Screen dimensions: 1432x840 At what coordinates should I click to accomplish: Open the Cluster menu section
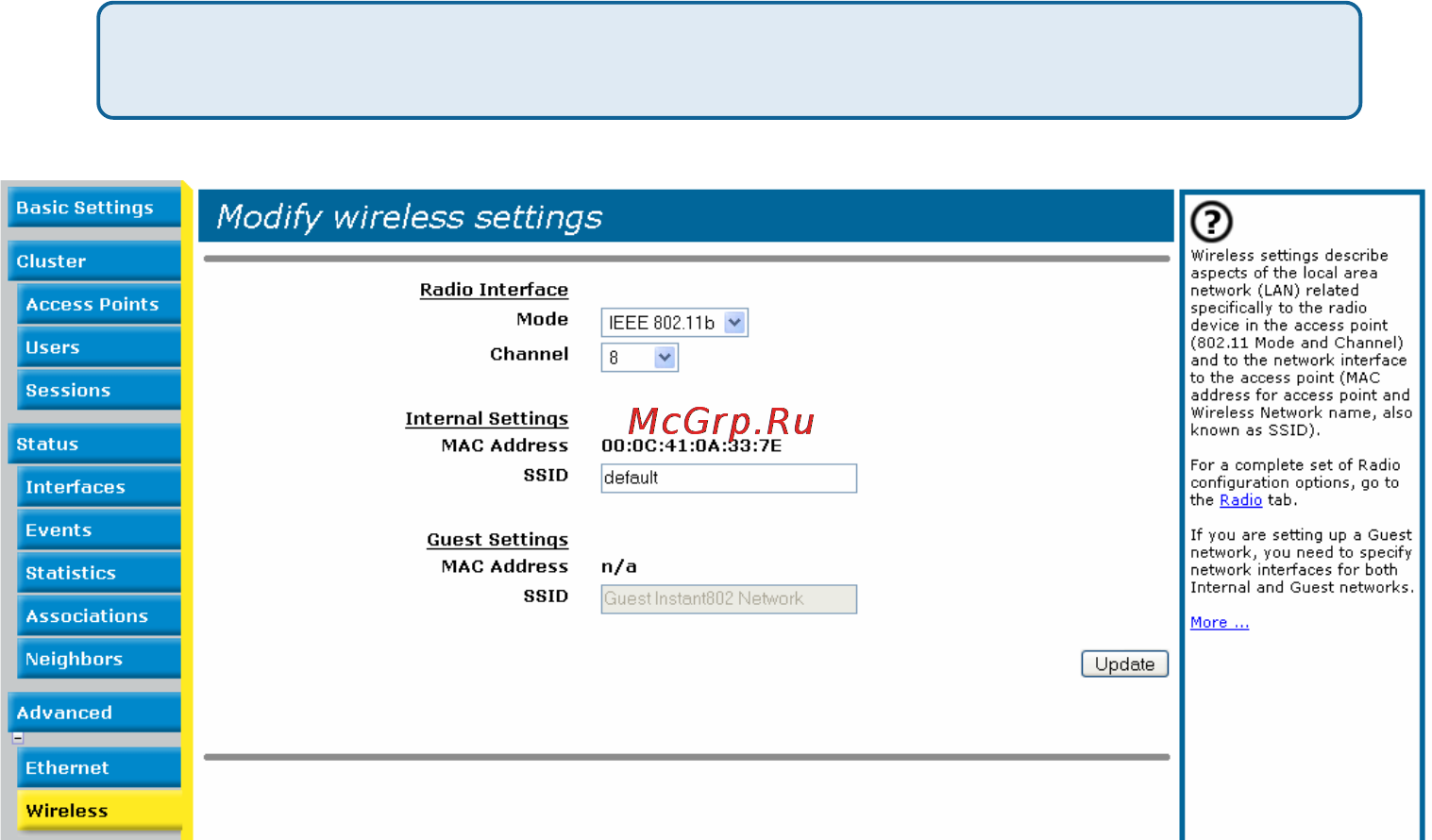(94, 261)
